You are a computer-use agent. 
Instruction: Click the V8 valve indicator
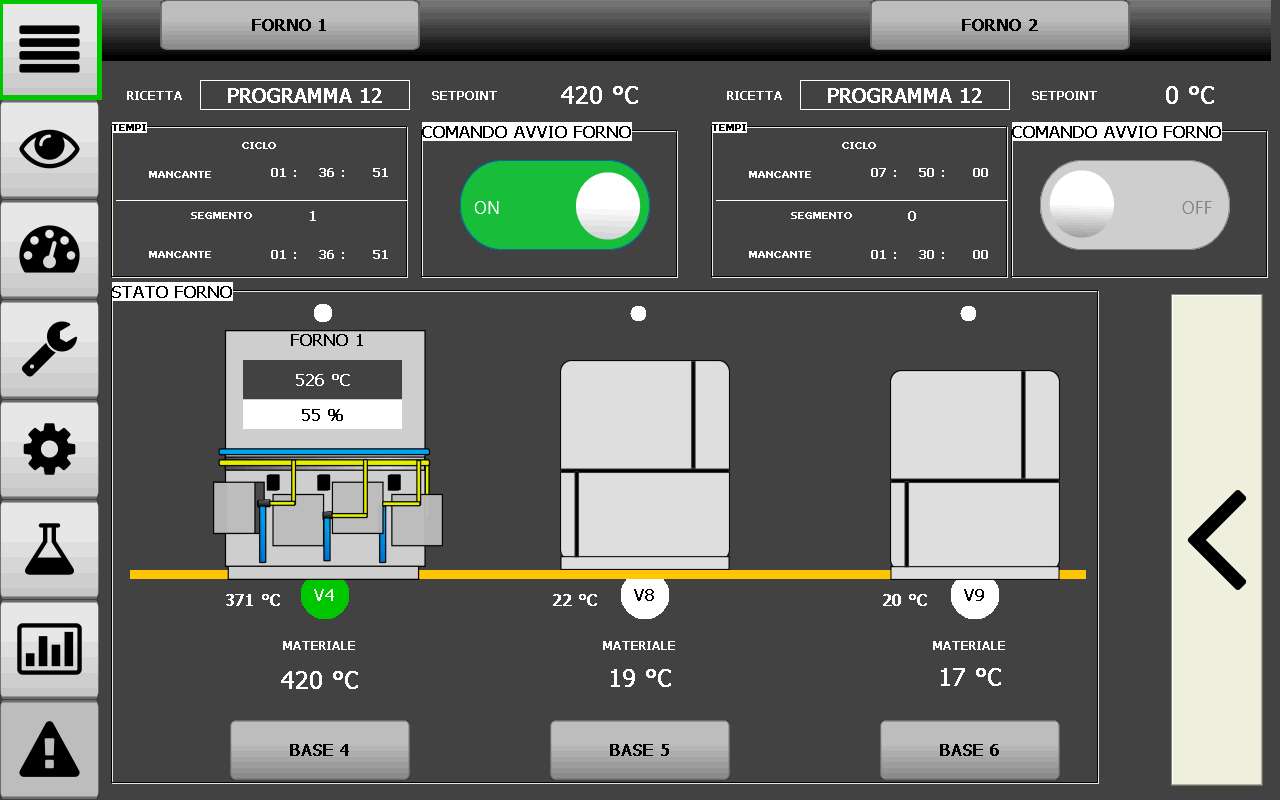pyautogui.click(x=645, y=596)
